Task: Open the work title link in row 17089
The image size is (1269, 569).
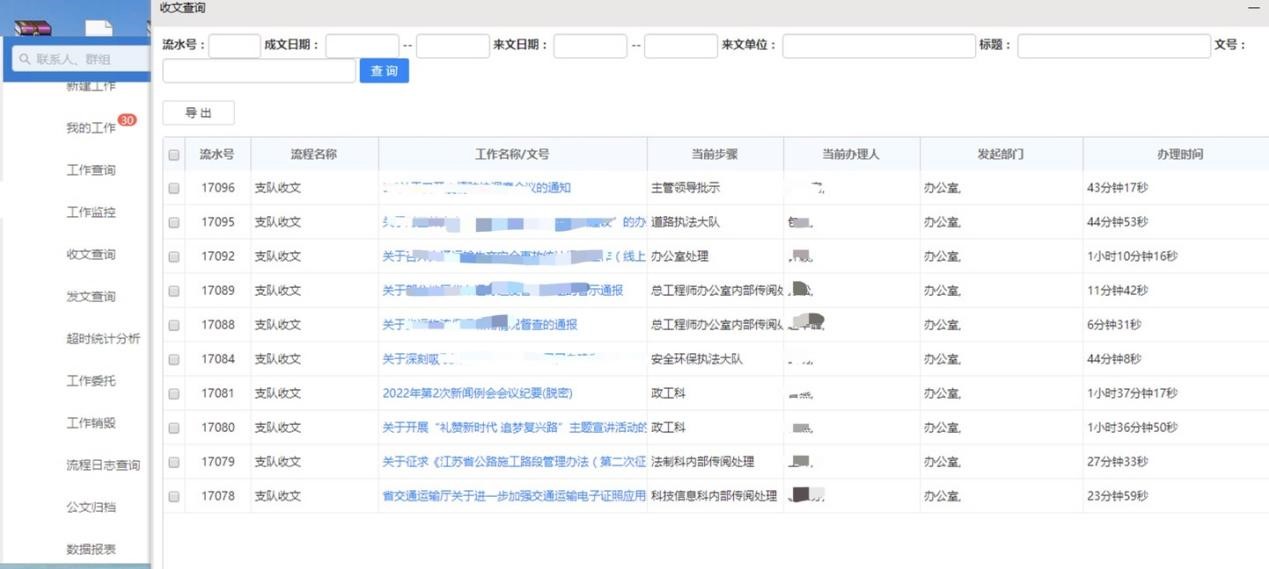Action: click(503, 290)
